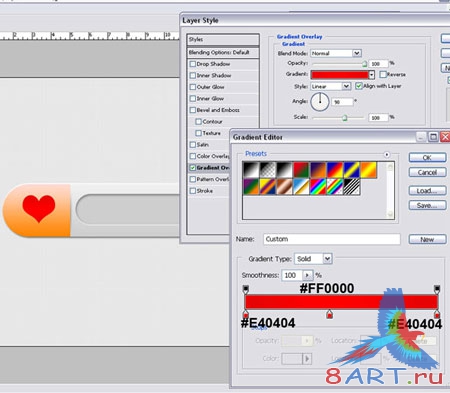Screen dimensions: 450x393
Task: Uncheck Align with Layer option
Action: pyautogui.click(x=359, y=86)
